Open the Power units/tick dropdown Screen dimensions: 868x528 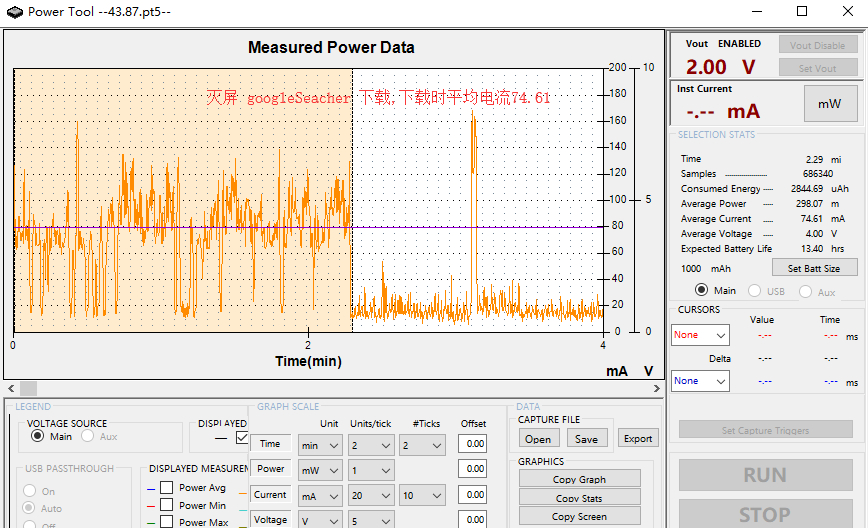pos(371,470)
